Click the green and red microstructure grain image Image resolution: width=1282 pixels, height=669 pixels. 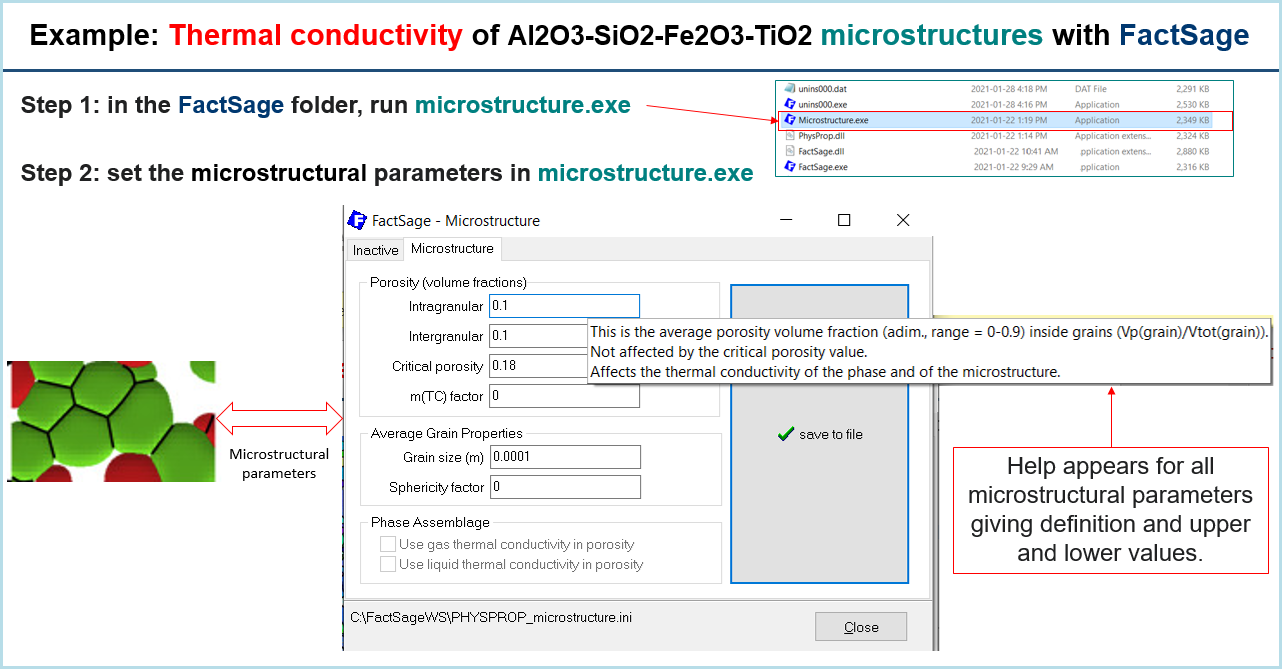click(111, 421)
